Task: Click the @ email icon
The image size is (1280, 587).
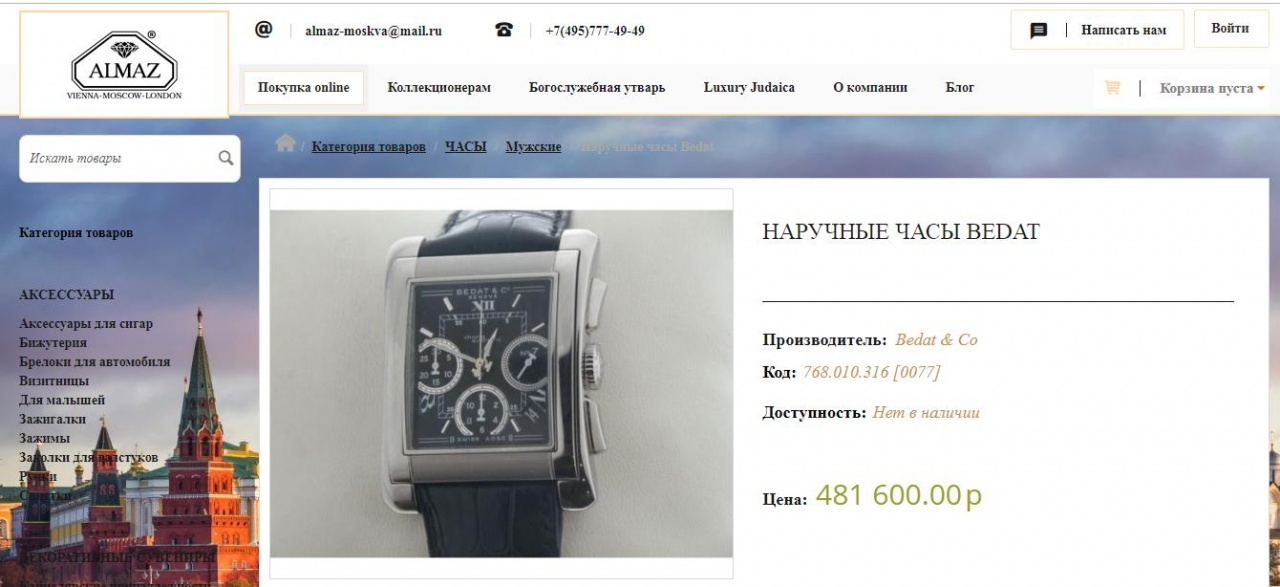Action: point(264,29)
